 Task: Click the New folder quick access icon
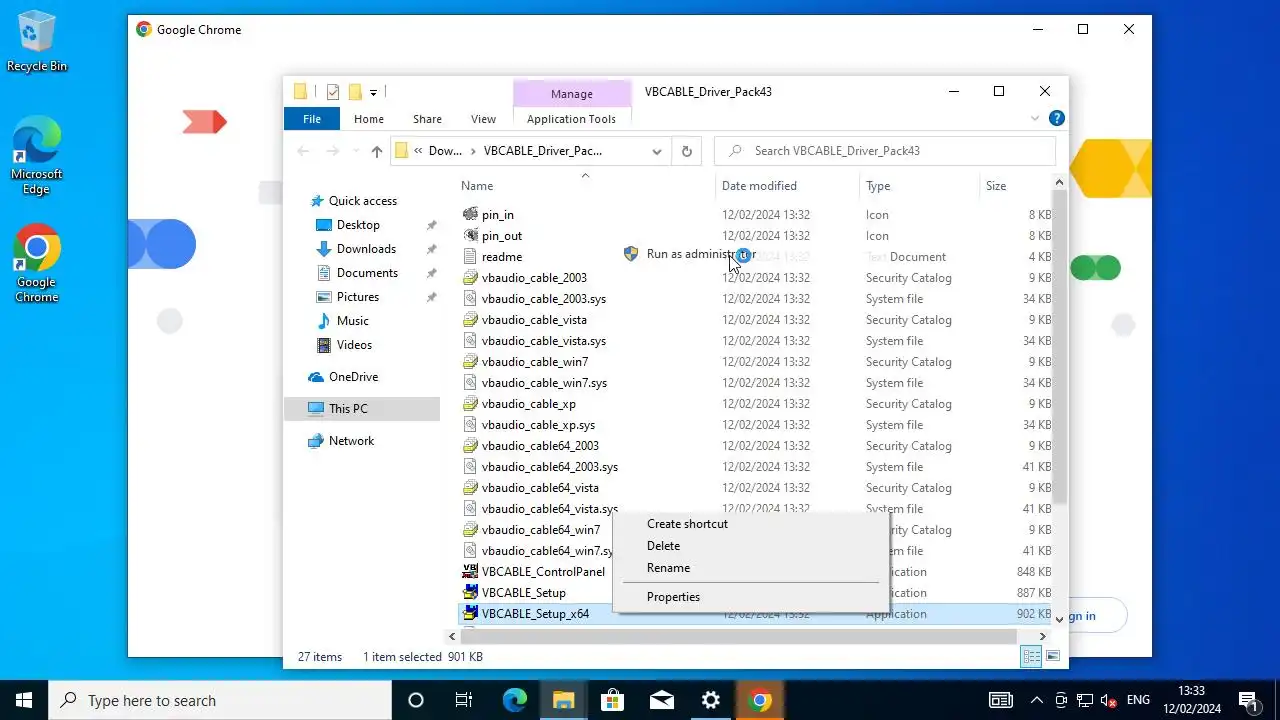[x=354, y=92]
